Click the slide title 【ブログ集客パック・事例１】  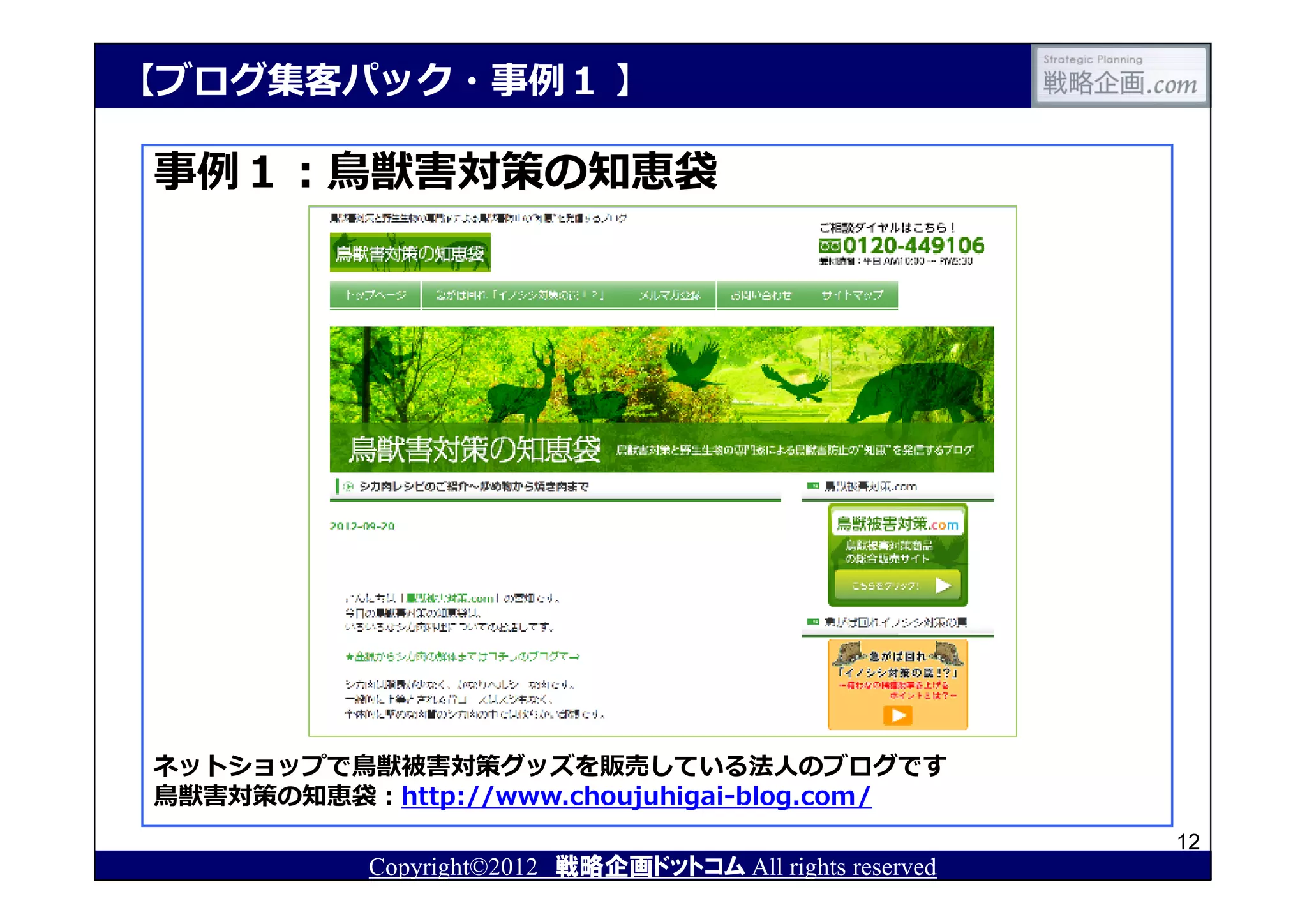(x=386, y=80)
